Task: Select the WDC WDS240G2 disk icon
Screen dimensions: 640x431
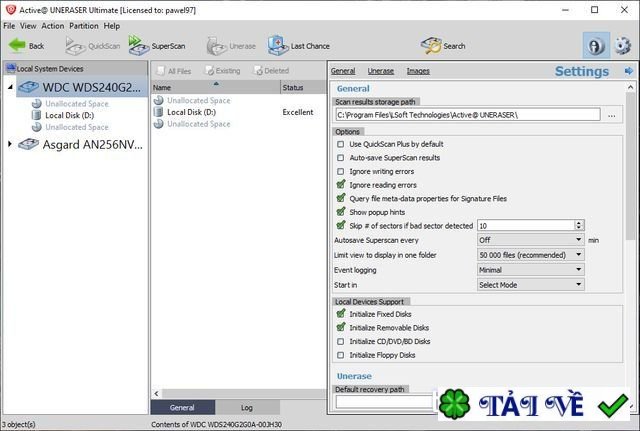Action: click(x=29, y=87)
